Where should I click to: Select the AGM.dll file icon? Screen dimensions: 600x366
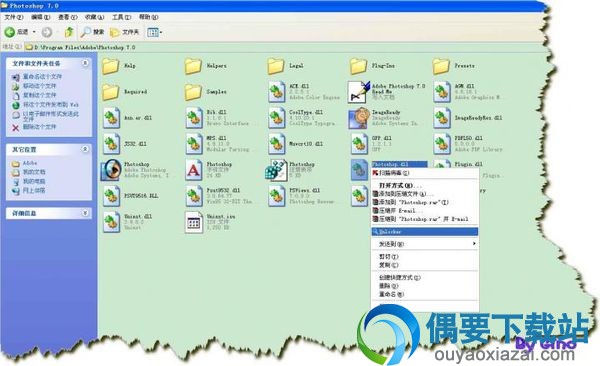click(x=442, y=92)
